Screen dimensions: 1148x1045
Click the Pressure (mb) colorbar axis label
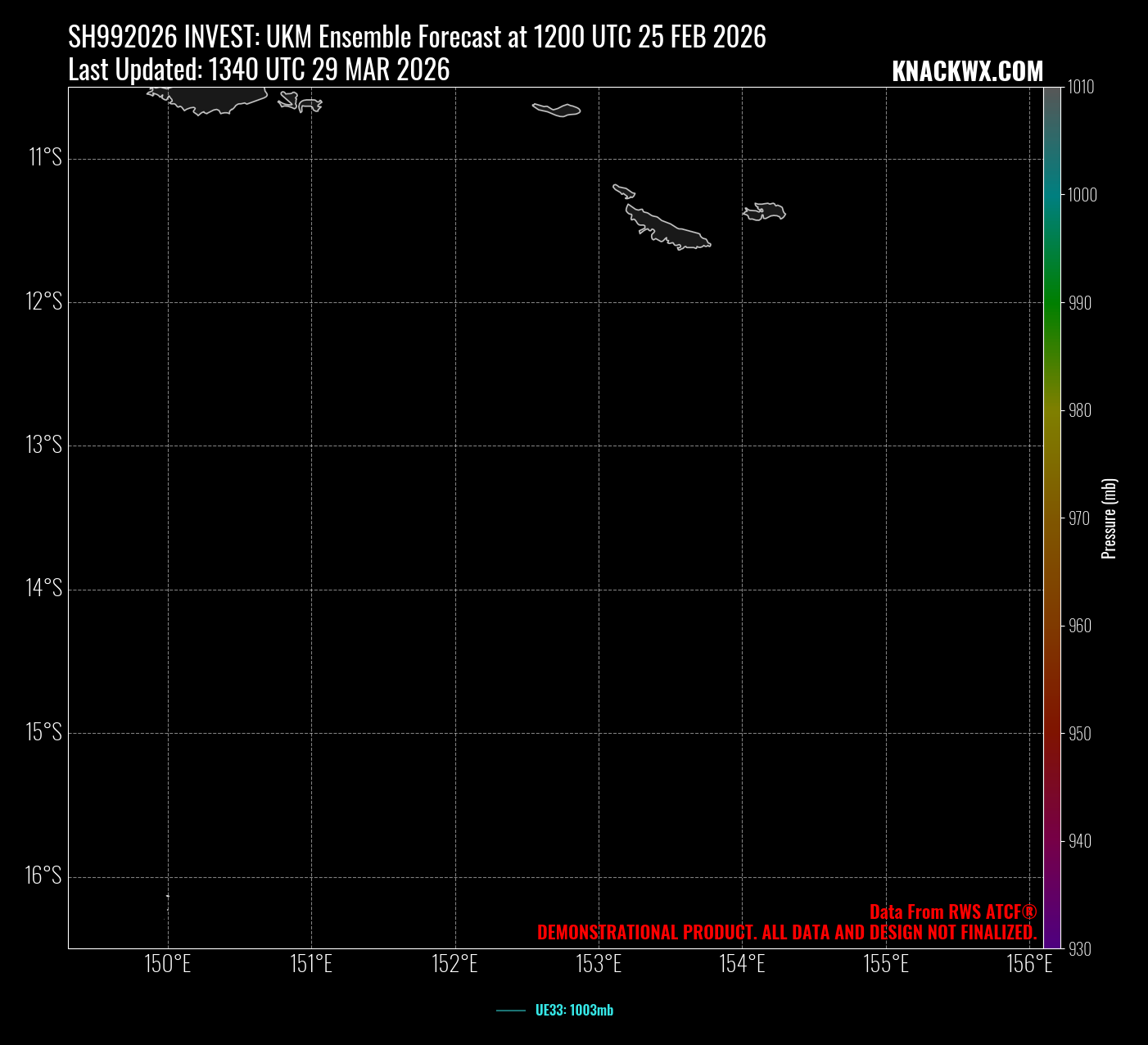1109,518
